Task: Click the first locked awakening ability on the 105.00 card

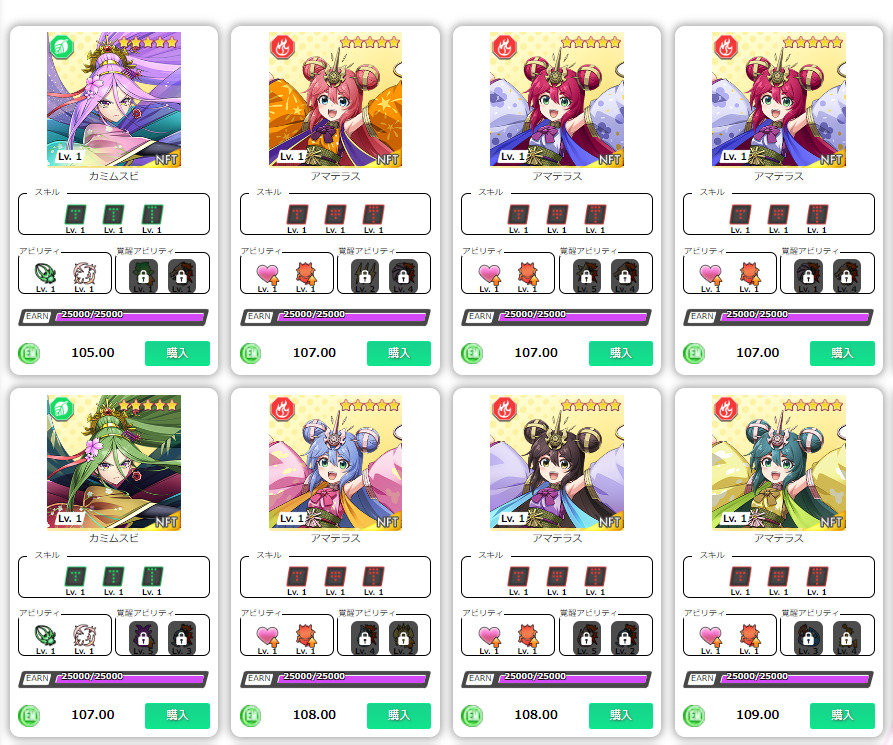Action: point(144,275)
